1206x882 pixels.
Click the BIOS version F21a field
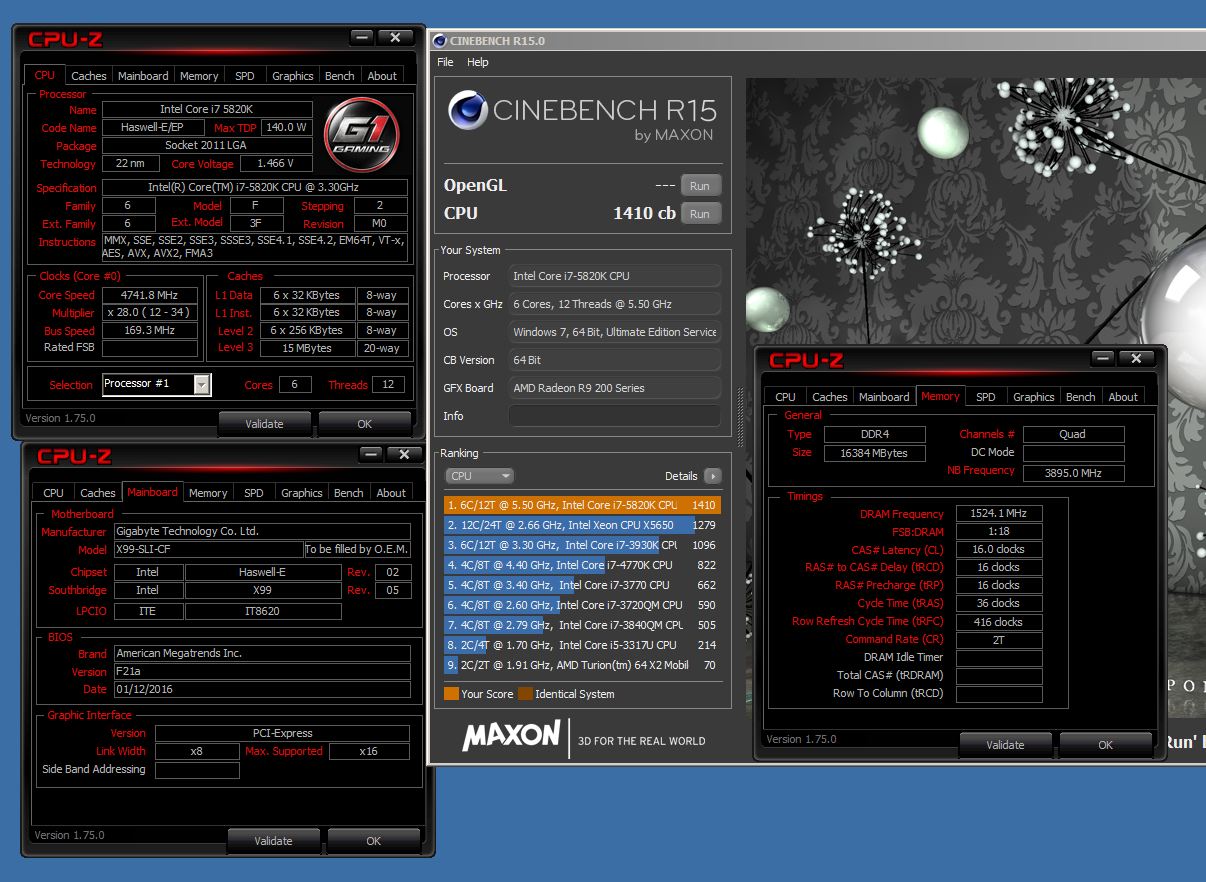pos(261,672)
